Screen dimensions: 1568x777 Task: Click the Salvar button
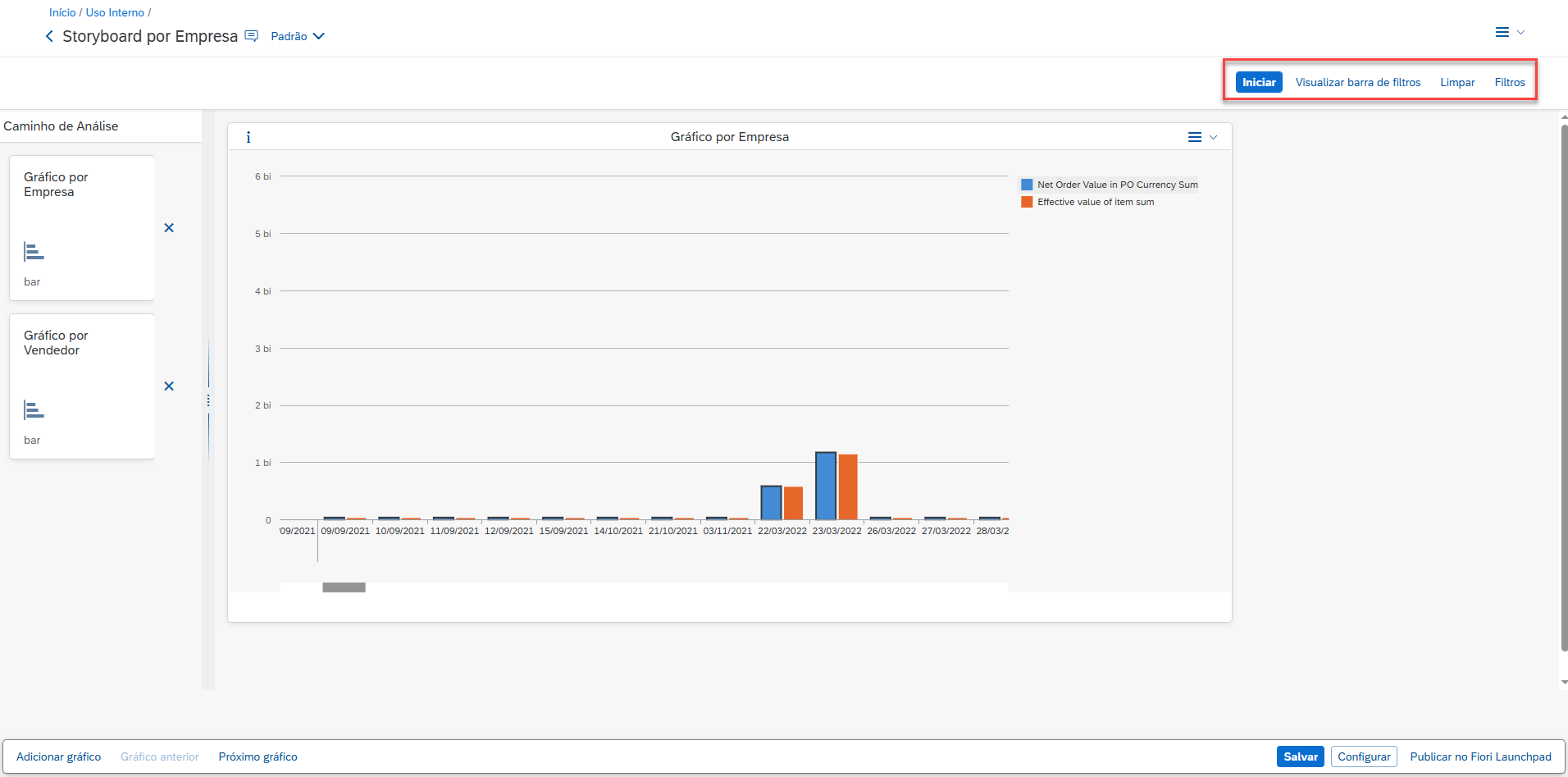pos(1300,756)
